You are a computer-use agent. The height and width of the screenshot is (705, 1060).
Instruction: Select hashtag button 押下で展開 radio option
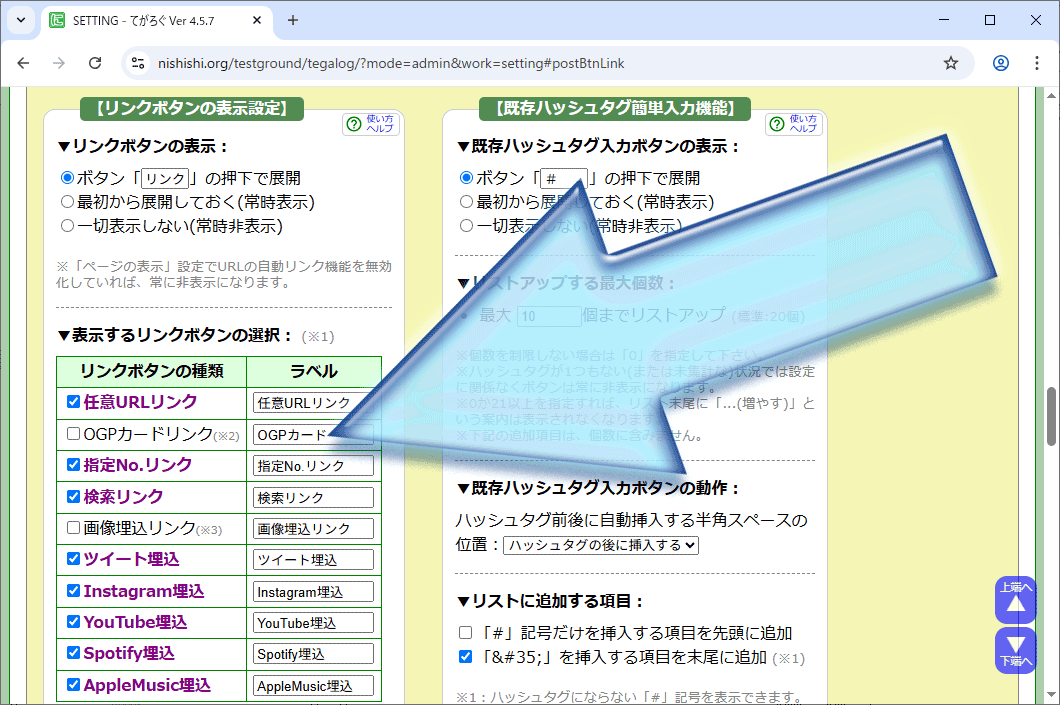(466, 178)
